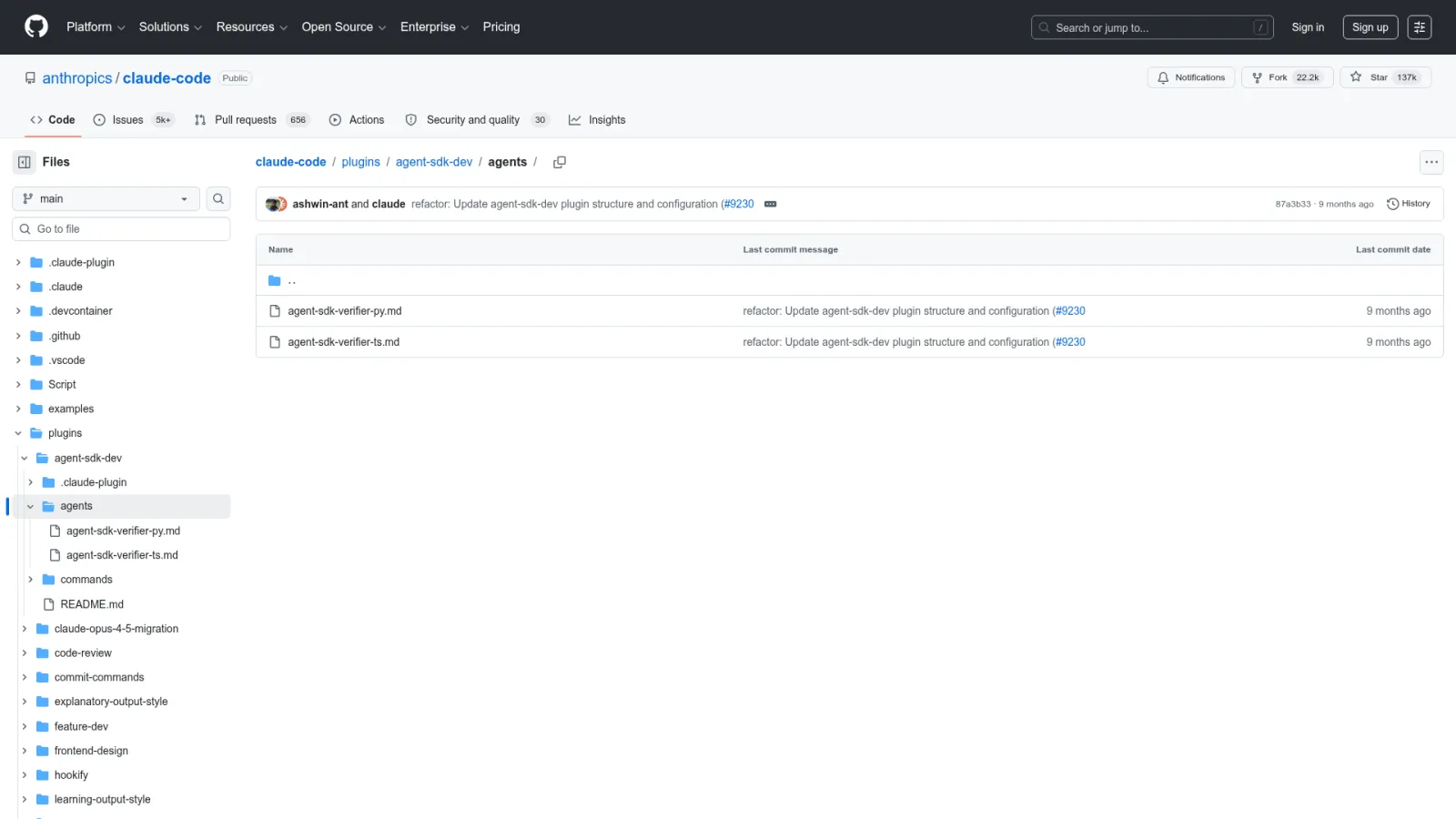Viewport: 1456px width, 819px height.
Task: Copy the path with the copy icon
Action: pyautogui.click(x=560, y=162)
